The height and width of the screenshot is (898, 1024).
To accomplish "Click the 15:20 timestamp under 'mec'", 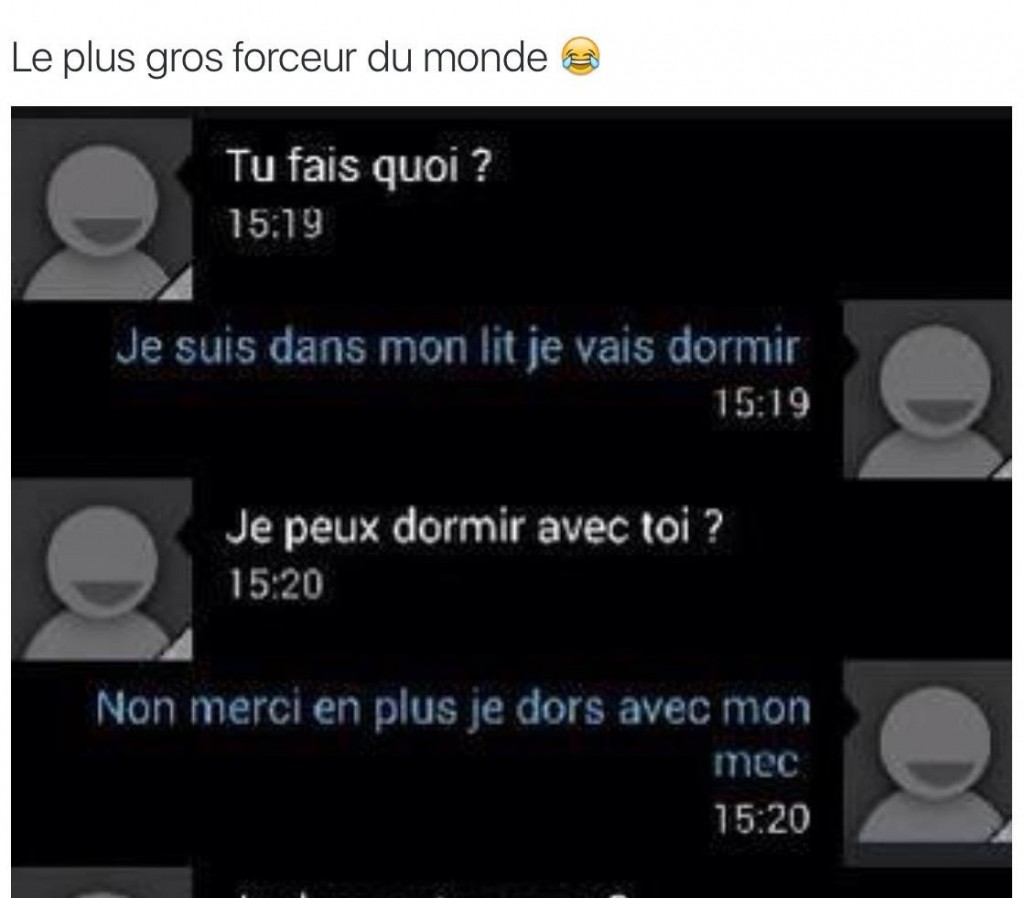I will coord(761,819).
